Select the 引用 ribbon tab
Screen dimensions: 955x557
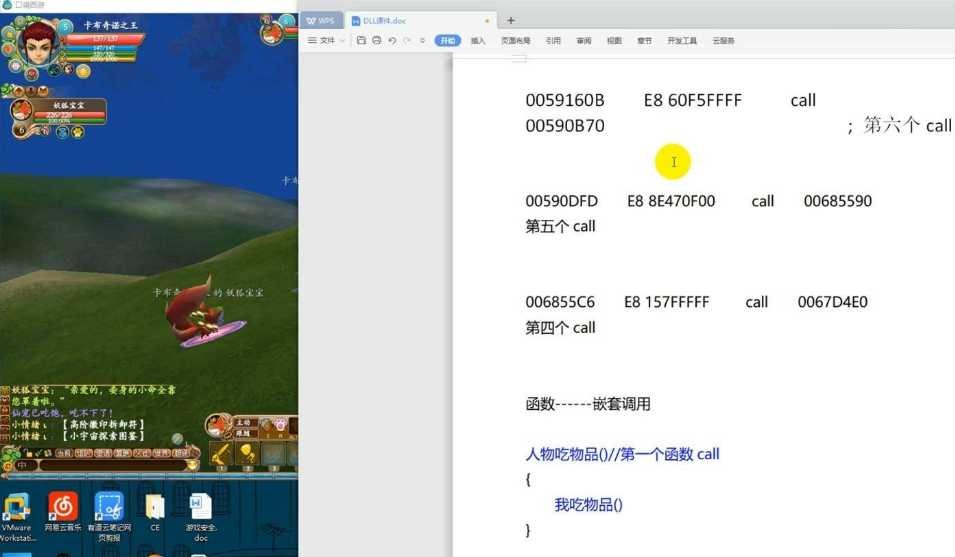[x=552, y=40]
